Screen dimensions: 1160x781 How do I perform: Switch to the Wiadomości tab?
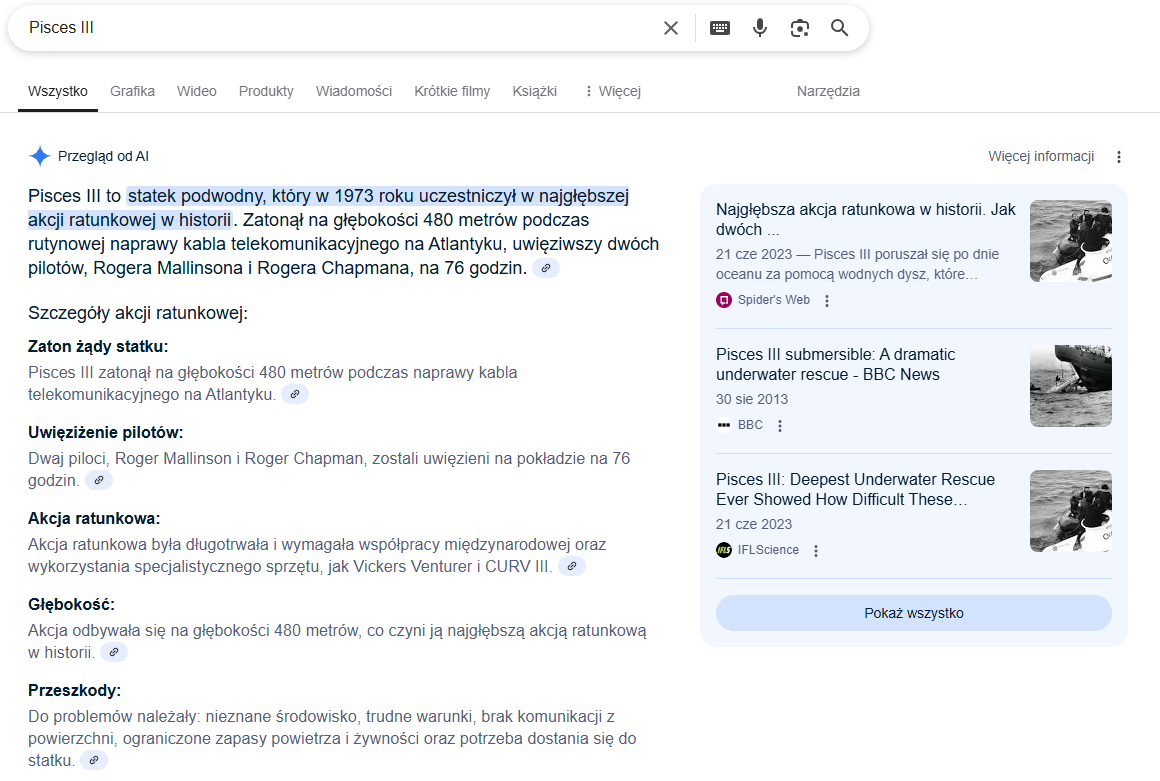coord(354,91)
